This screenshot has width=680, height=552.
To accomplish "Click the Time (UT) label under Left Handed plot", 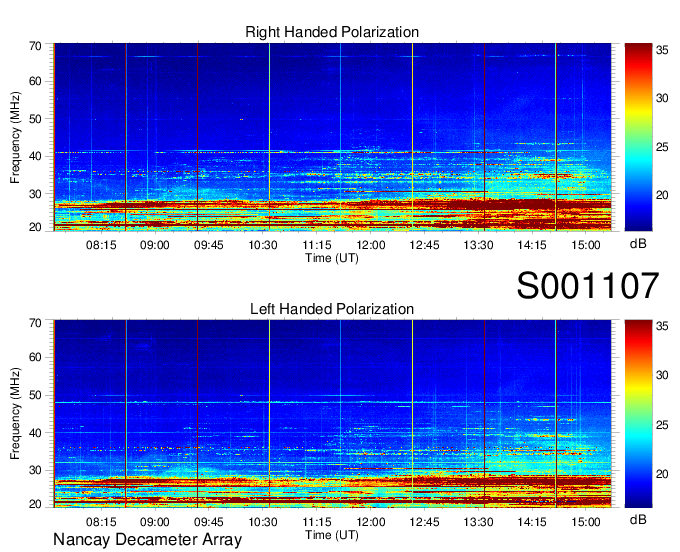I will (x=332, y=535).
